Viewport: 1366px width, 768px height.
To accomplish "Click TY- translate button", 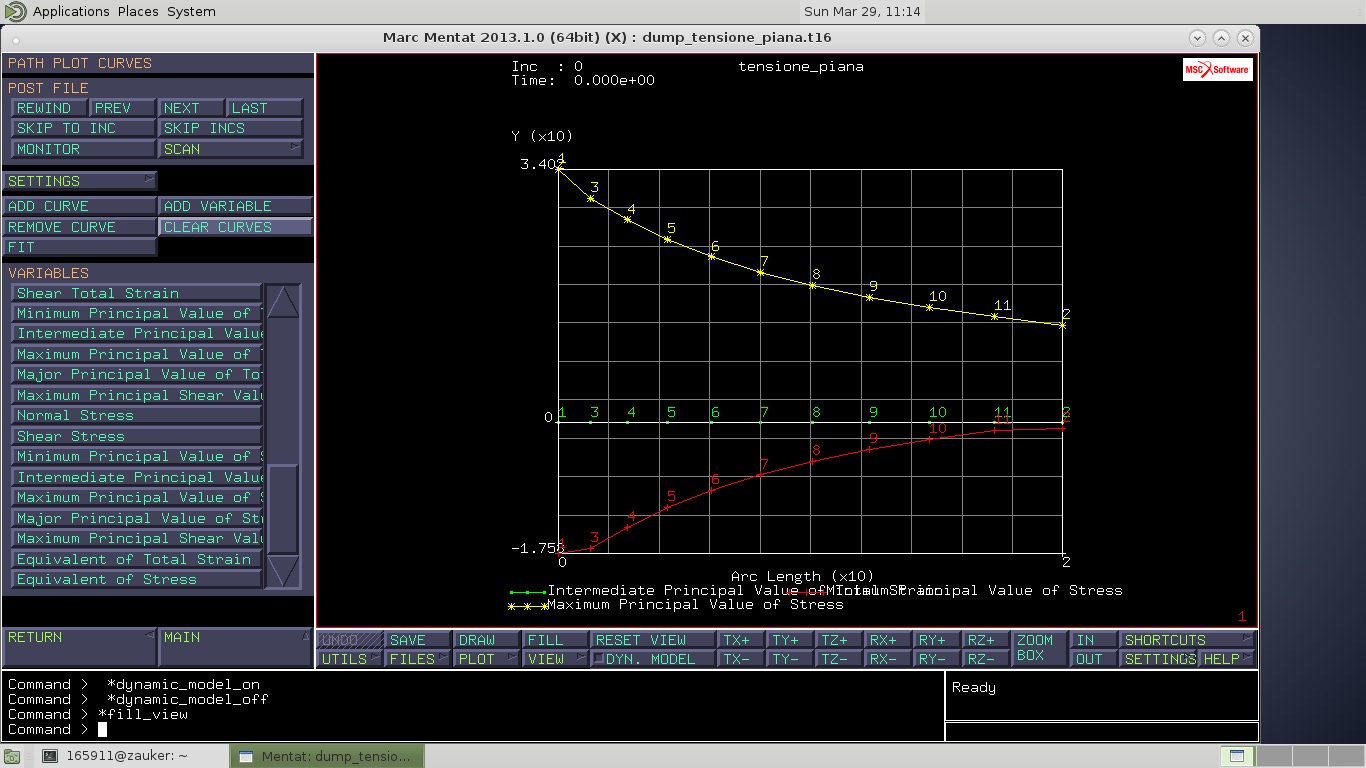I will coord(791,659).
